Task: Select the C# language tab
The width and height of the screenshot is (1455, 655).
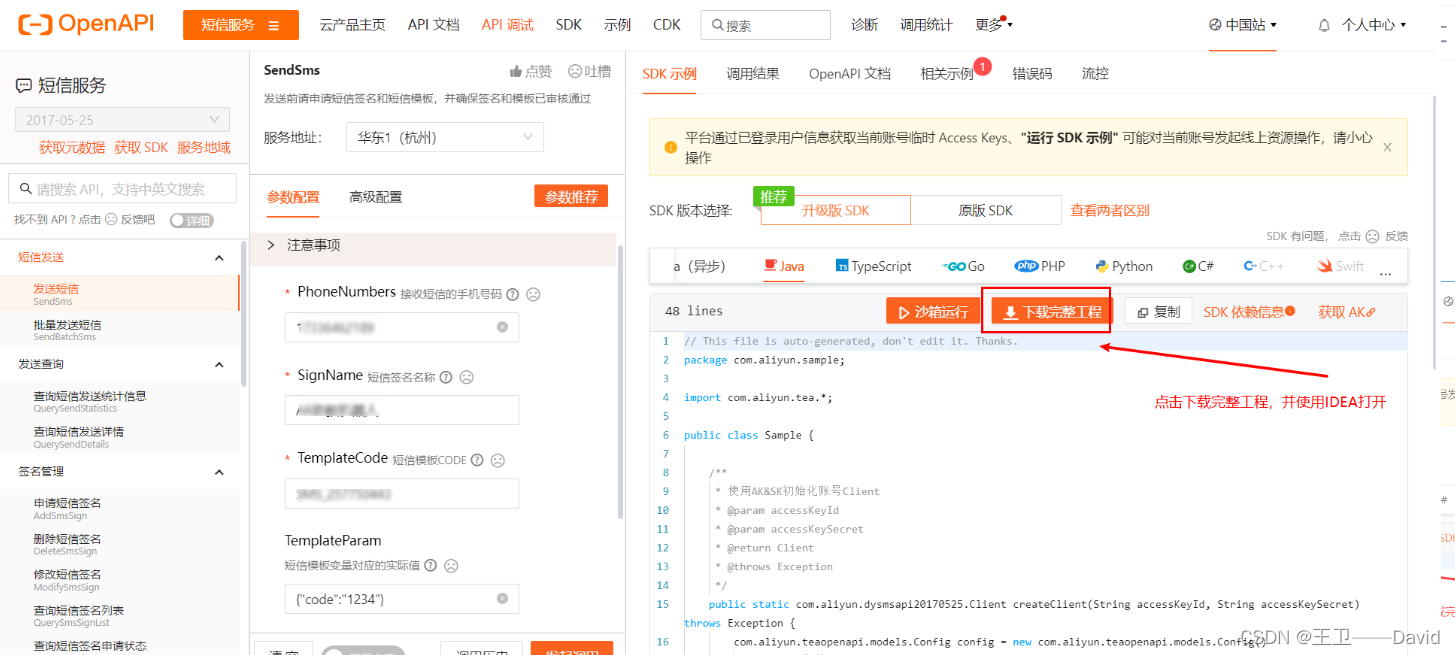Action: (1198, 266)
